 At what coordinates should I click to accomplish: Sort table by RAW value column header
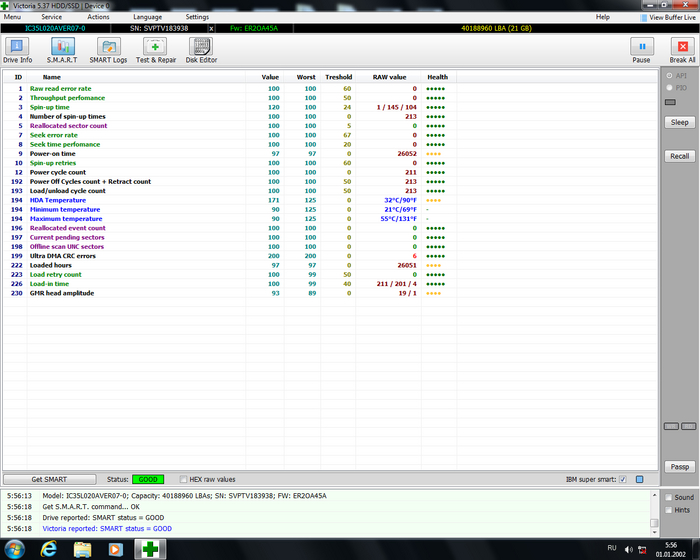tap(389, 76)
